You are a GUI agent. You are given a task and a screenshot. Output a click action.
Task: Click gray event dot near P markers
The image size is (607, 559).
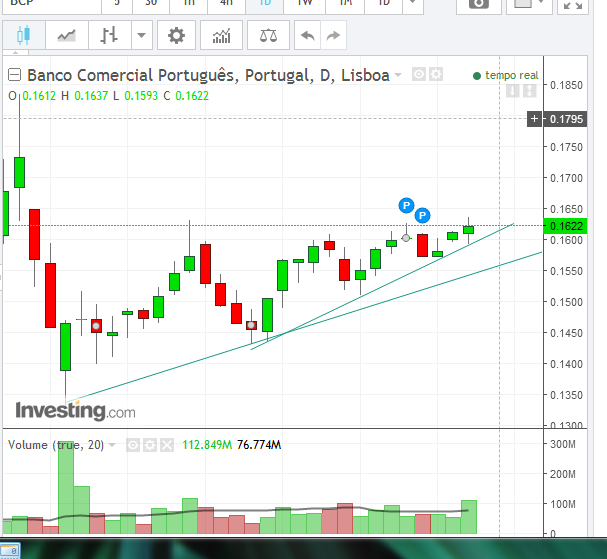tap(406, 238)
